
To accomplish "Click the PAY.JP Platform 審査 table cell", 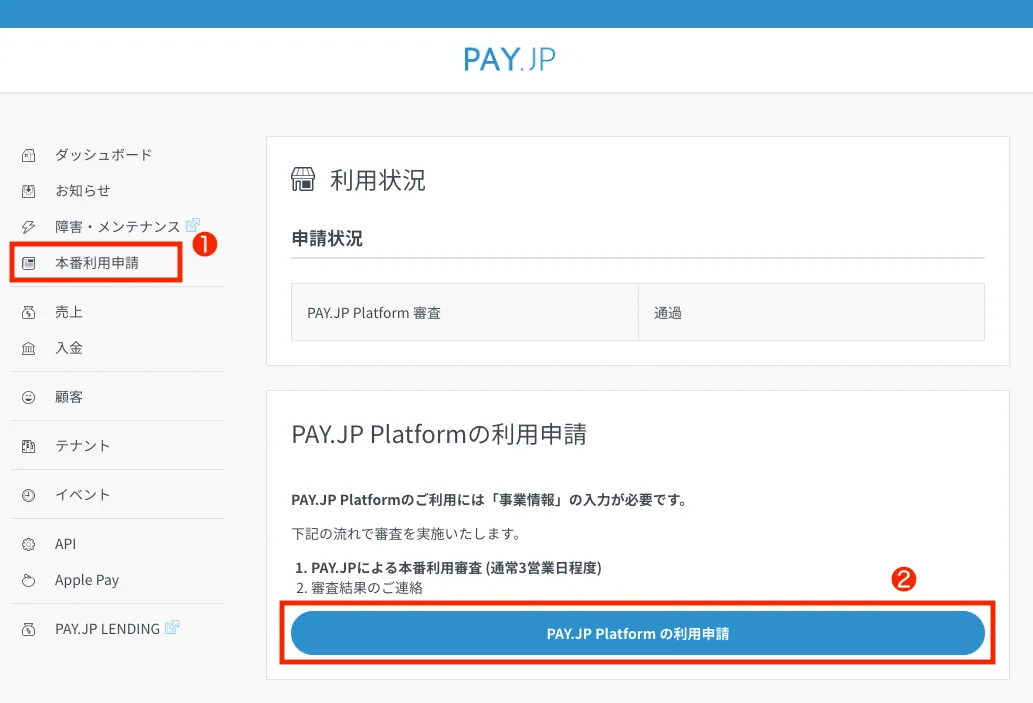I will (x=464, y=312).
